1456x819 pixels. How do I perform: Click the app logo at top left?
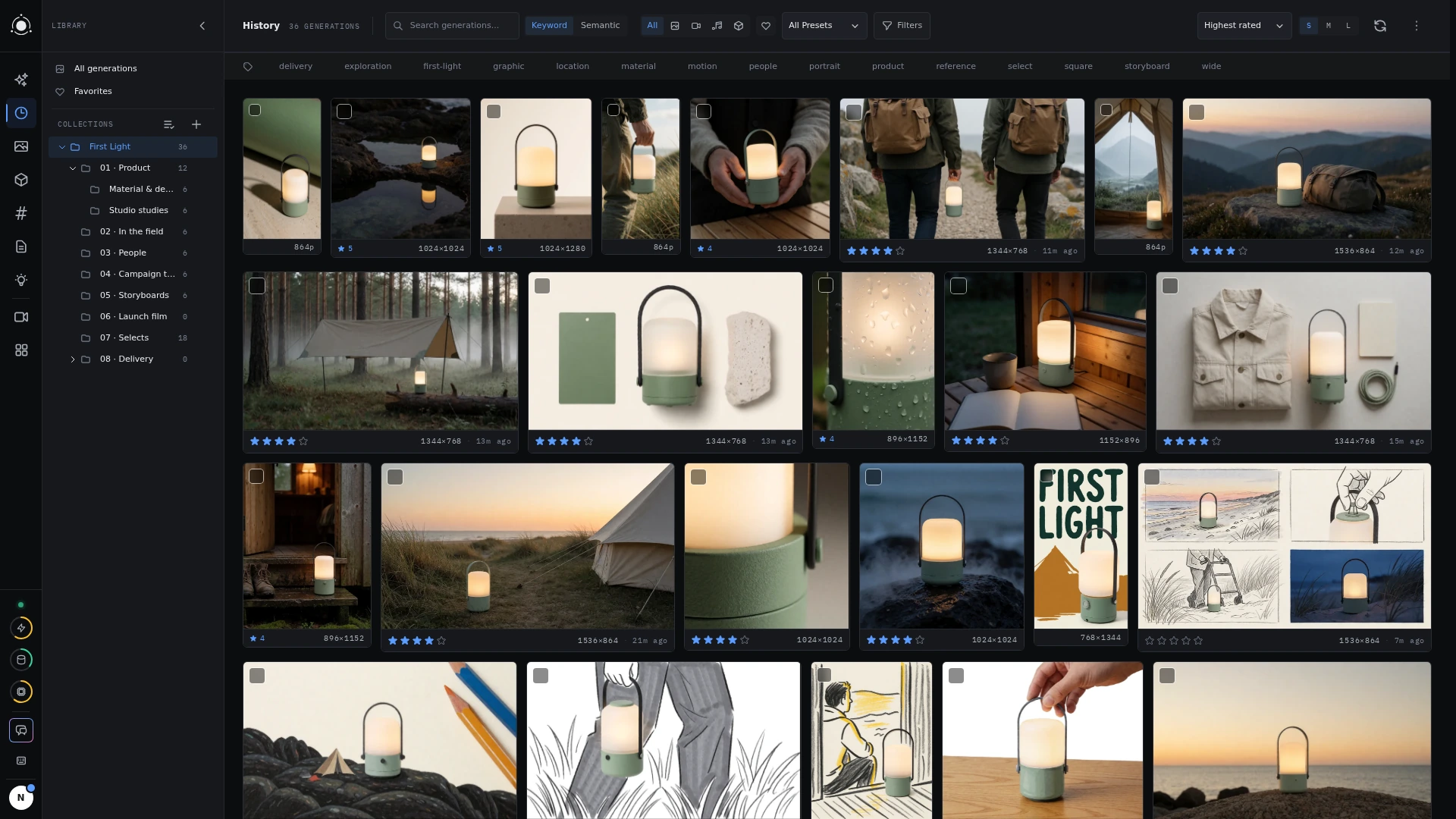click(21, 26)
